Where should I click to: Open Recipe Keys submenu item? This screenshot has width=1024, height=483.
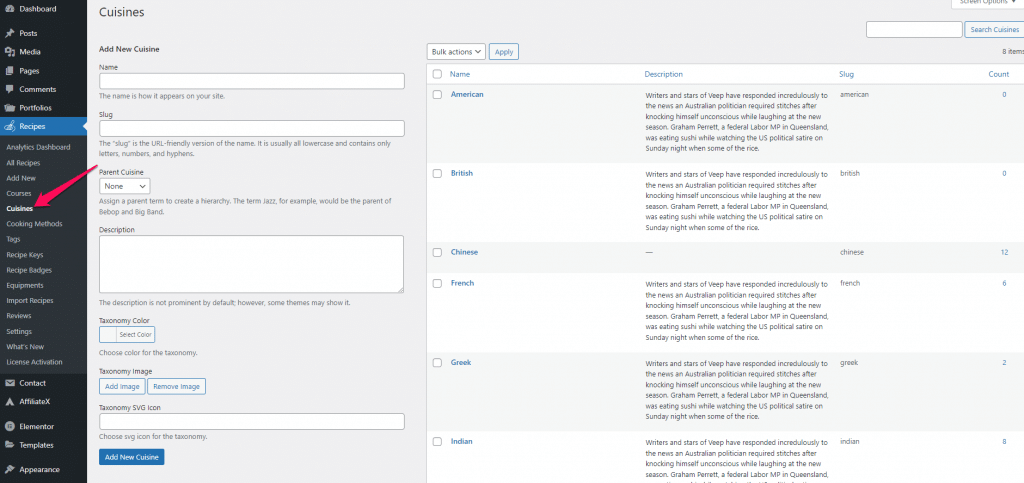tap(25, 255)
